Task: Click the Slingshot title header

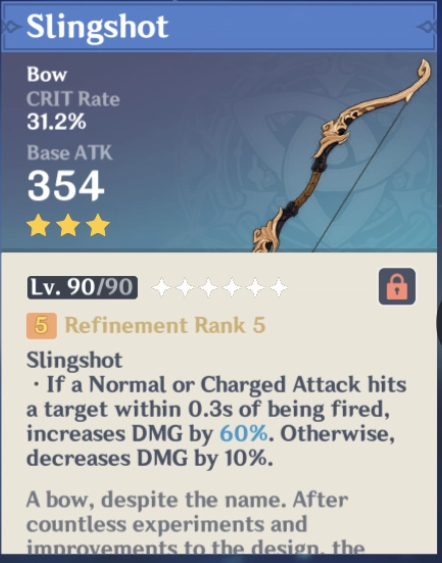Action: click(97, 27)
